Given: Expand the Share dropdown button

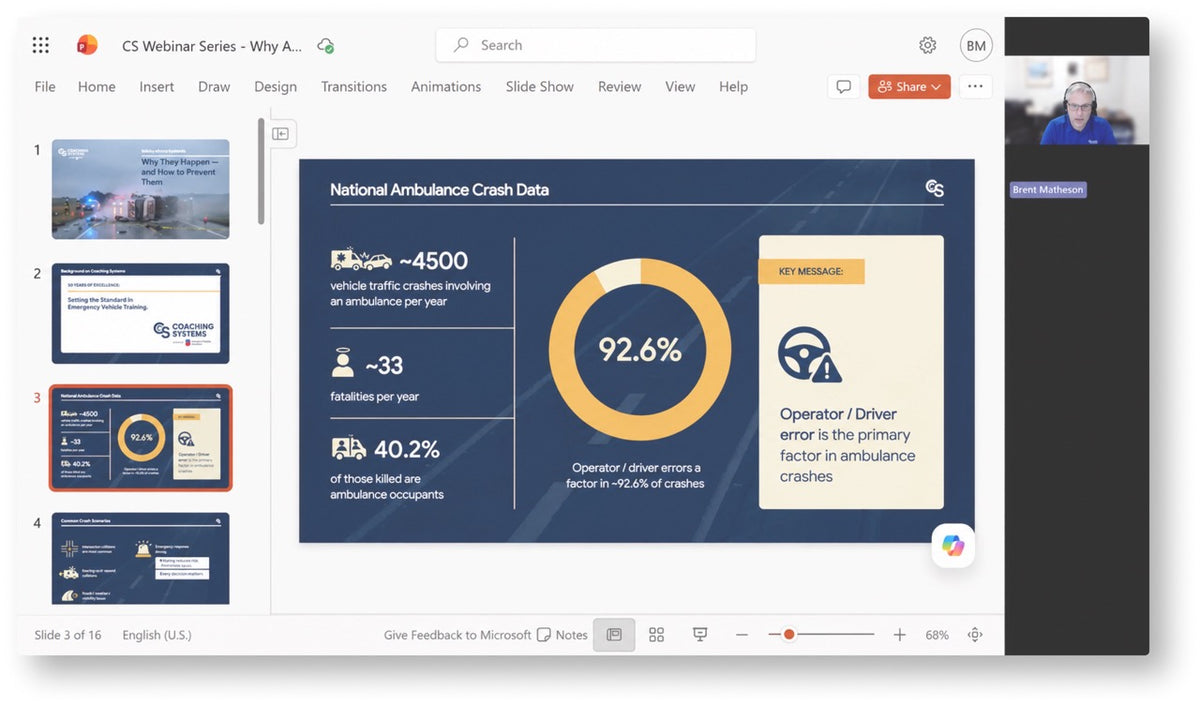Looking at the screenshot, I should click(909, 87).
